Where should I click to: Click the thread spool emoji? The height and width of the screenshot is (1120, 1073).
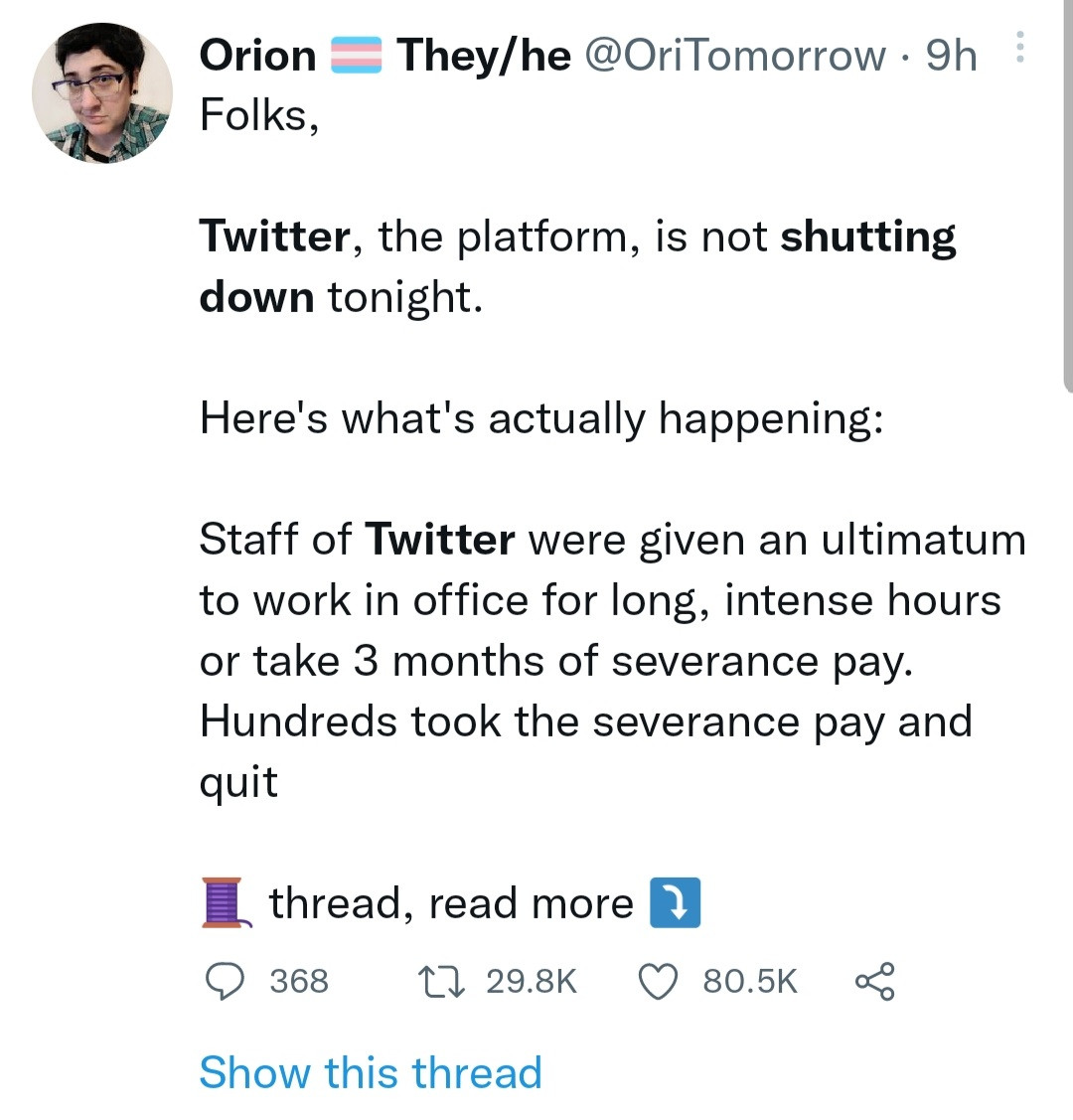(x=224, y=902)
